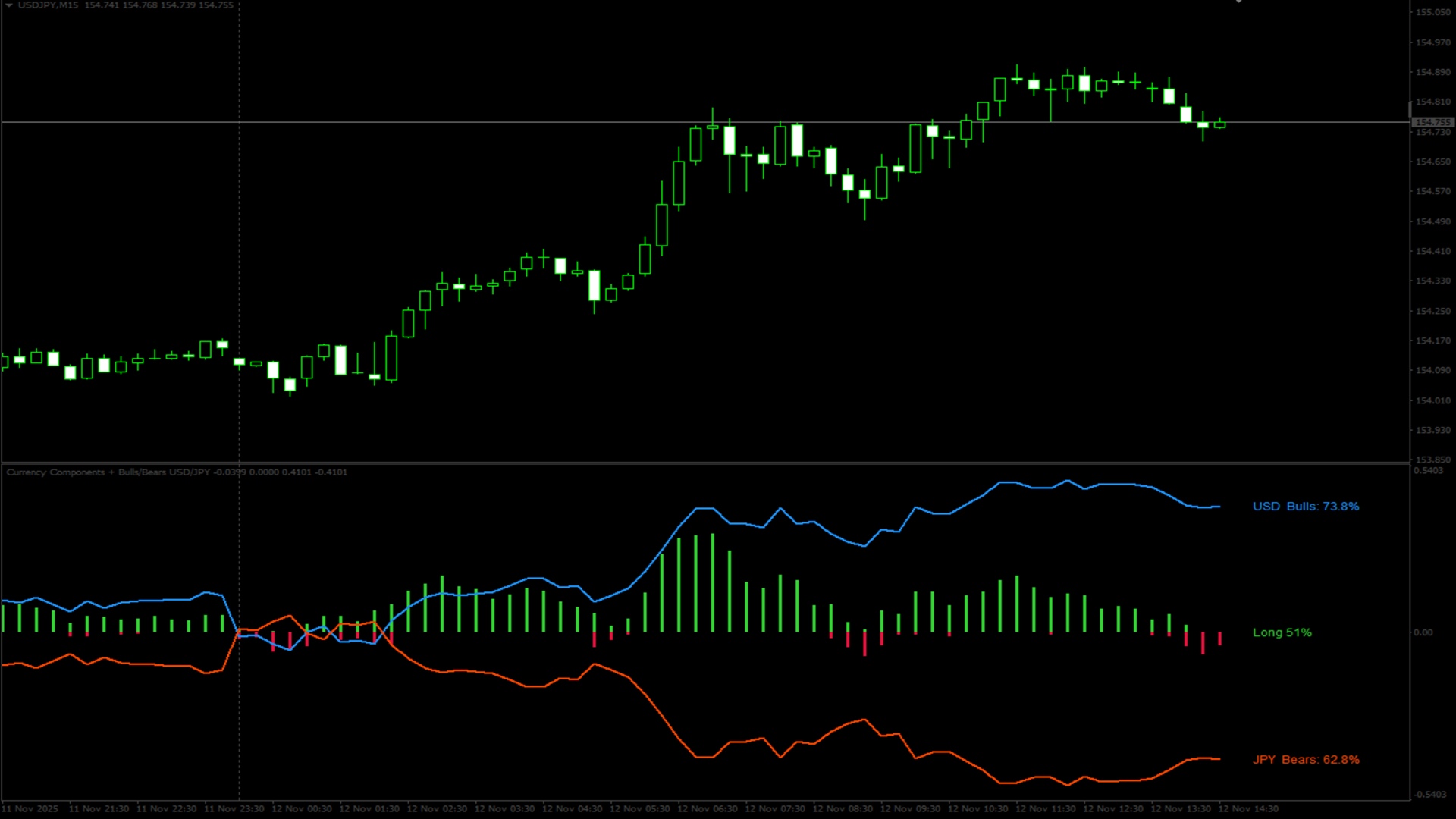Click the 0.00 level on indicator scale
This screenshot has height=819, width=1456.
point(1423,632)
